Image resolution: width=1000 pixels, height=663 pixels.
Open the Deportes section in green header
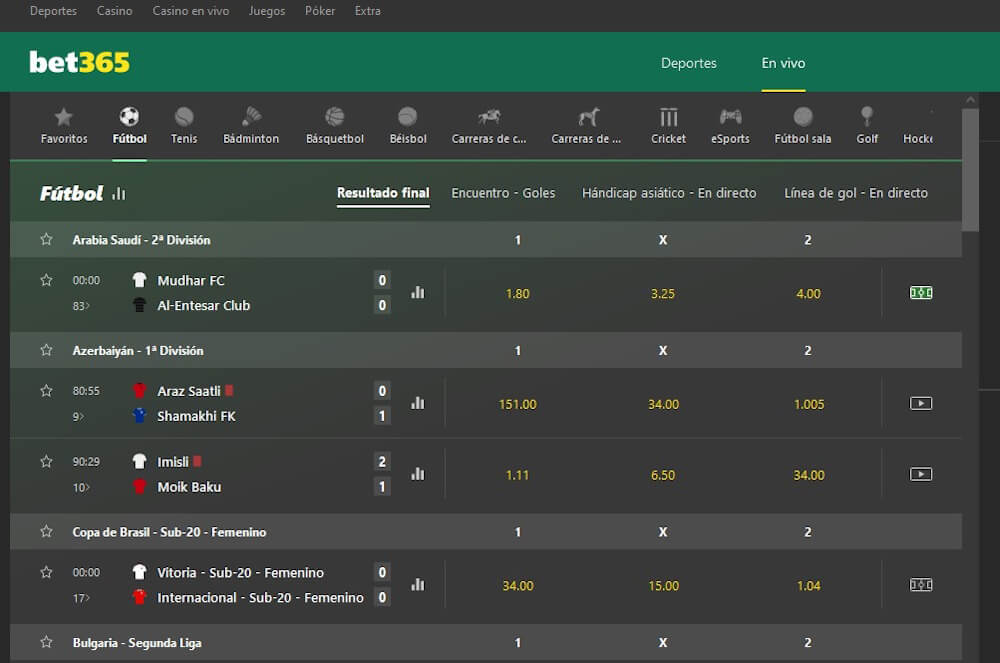click(689, 63)
